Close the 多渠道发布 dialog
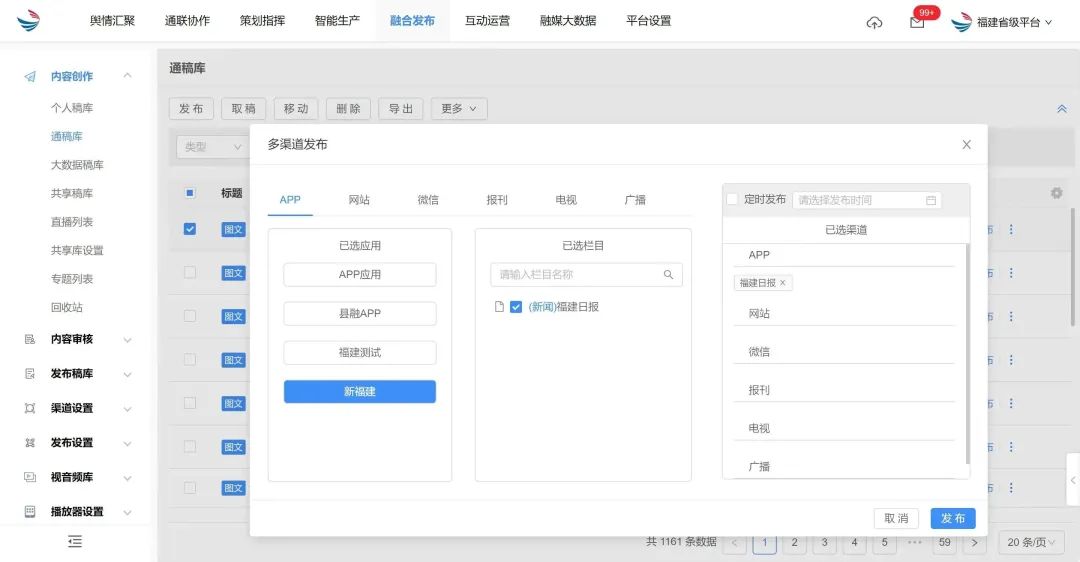The image size is (1080, 562). (966, 145)
